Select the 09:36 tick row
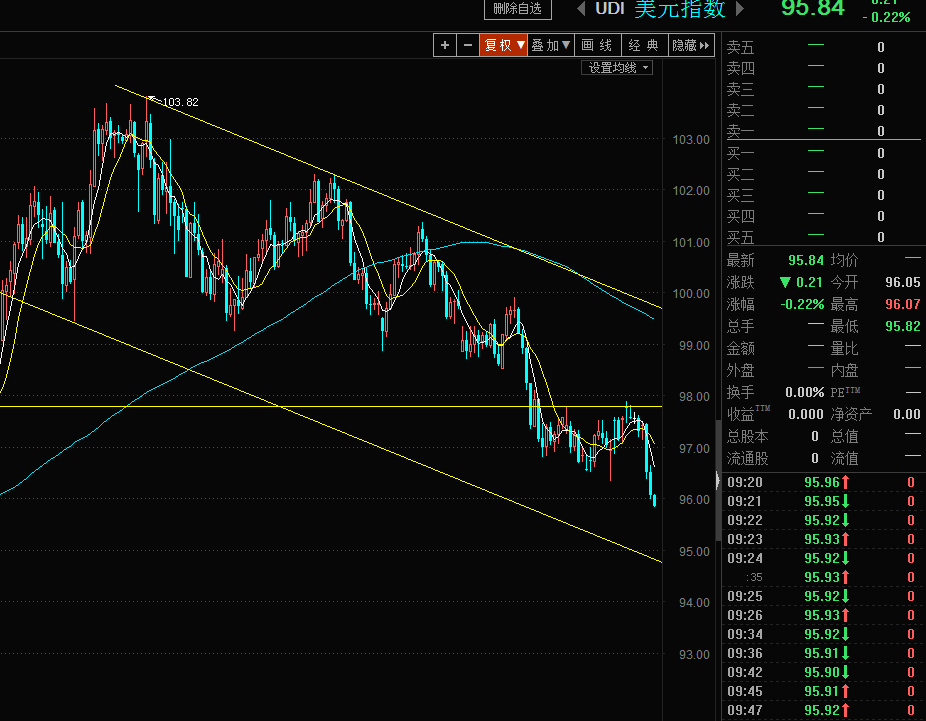926x721 pixels. pos(821,653)
